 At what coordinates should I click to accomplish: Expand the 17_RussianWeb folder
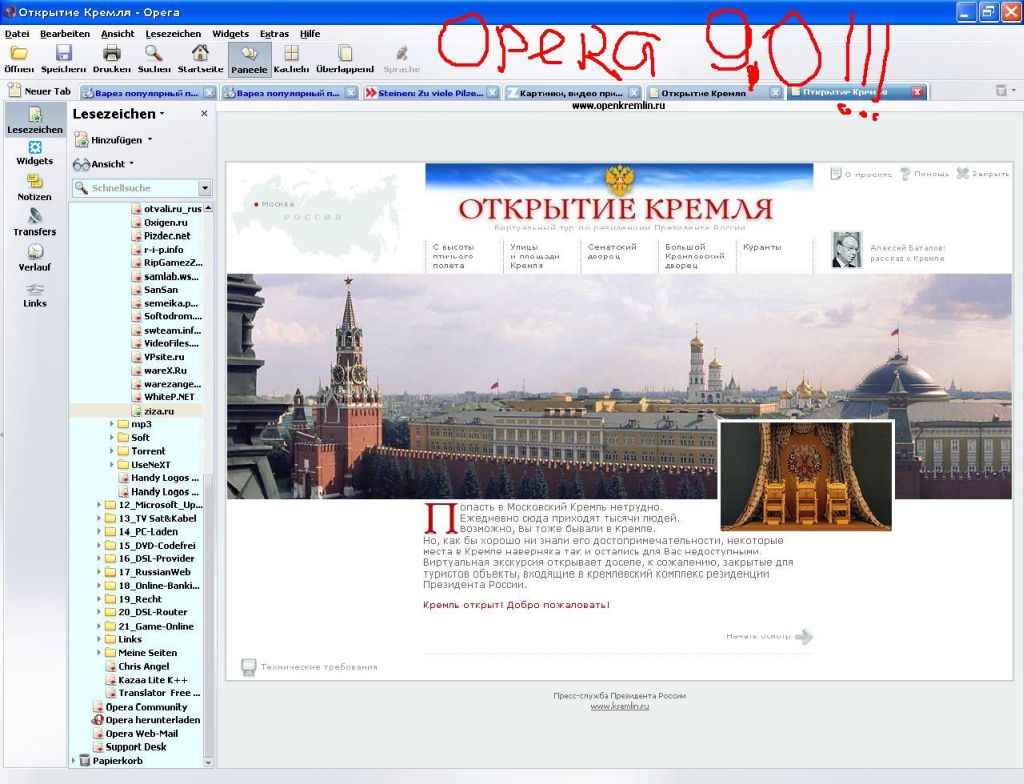(x=99, y=572)
